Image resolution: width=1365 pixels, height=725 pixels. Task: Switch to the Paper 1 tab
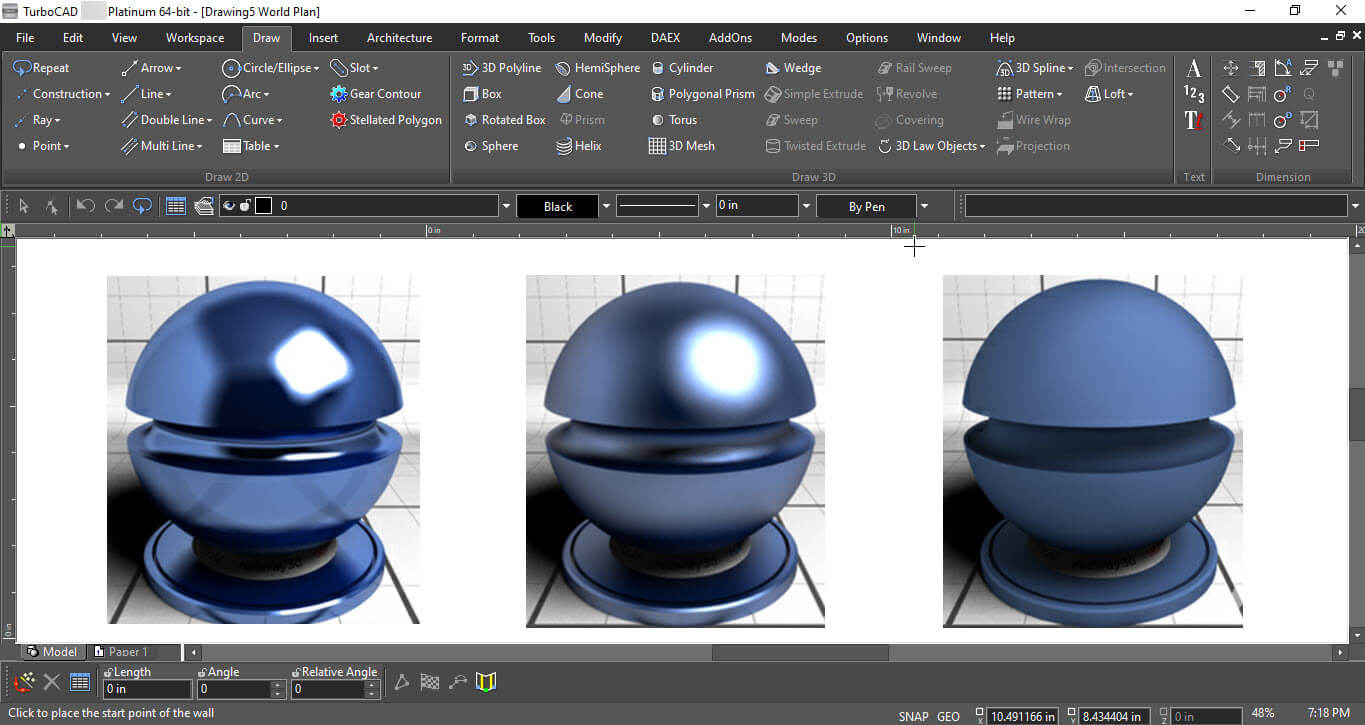coord(128,652)
